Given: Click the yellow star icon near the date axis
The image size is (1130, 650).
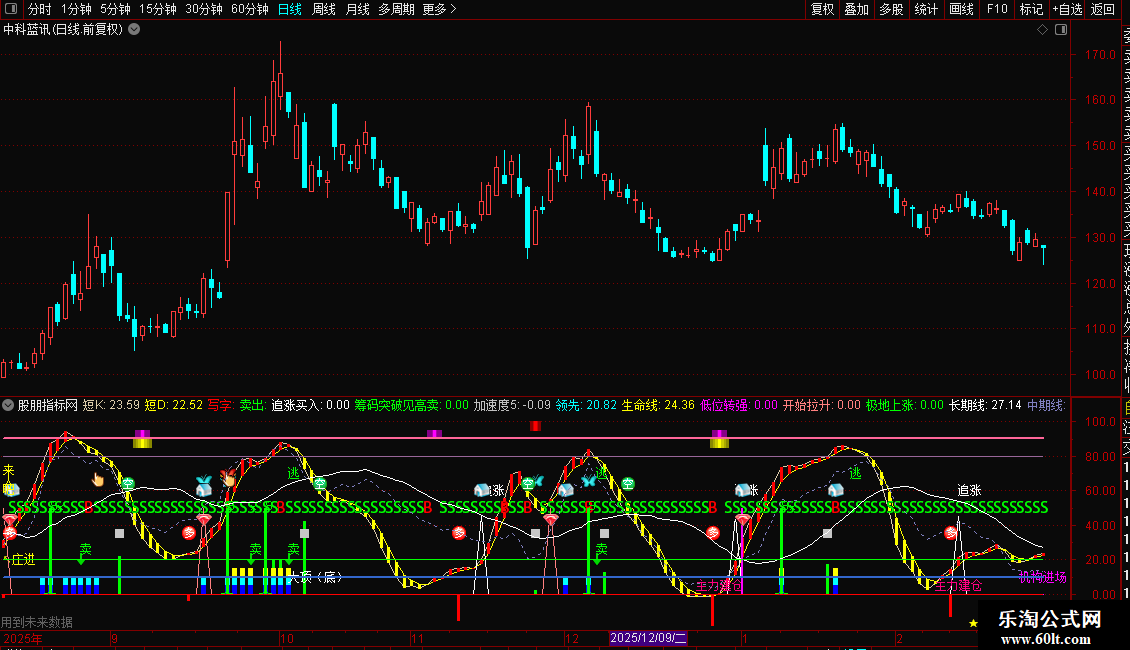Looking at the screenshot, I should pos(973,622).
